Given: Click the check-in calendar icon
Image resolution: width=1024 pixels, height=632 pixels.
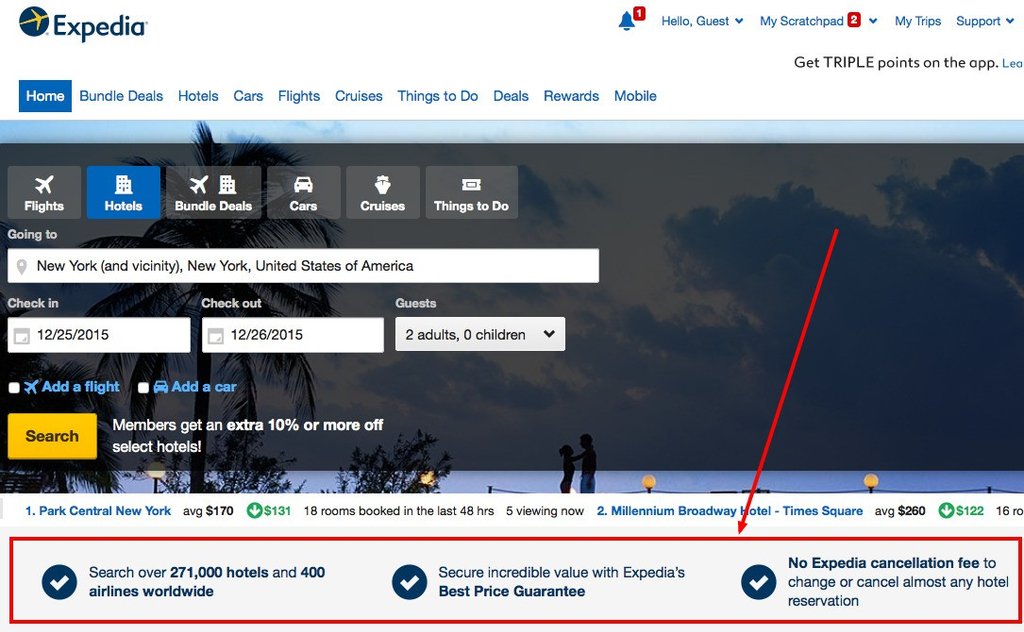Looking at the screenshot, I should pos(22,334).
